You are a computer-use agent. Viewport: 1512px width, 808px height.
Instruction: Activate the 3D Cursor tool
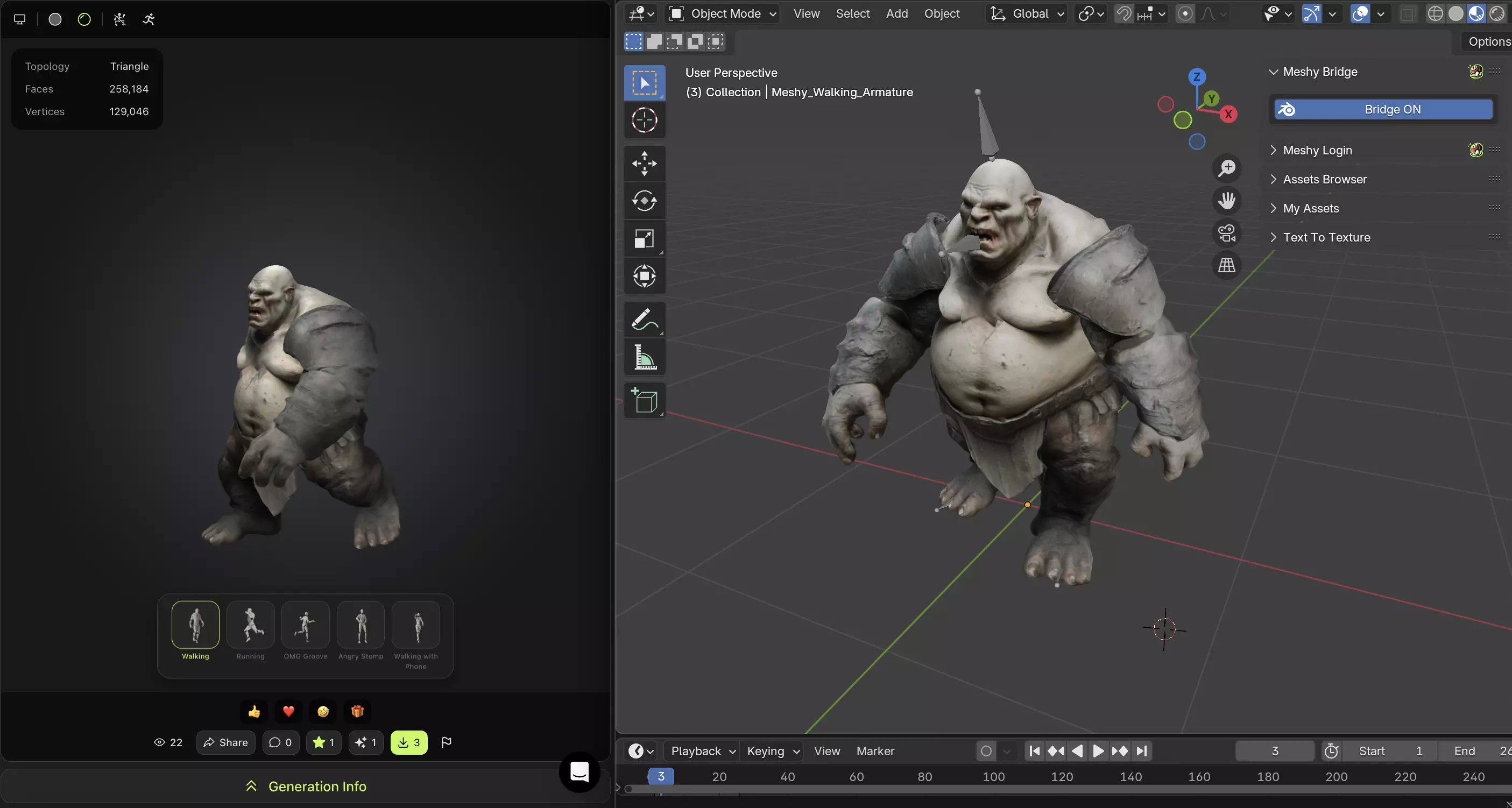(x=645, y=121)
